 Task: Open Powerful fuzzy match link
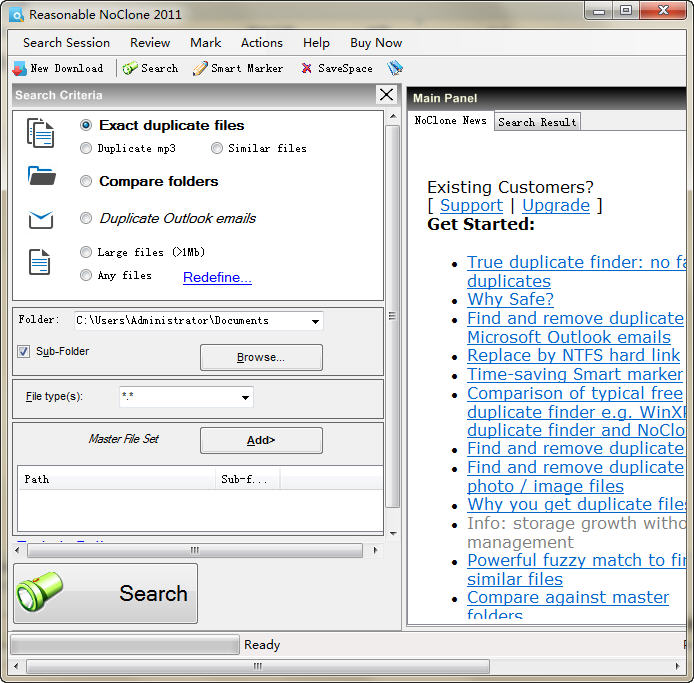point(576,569)
